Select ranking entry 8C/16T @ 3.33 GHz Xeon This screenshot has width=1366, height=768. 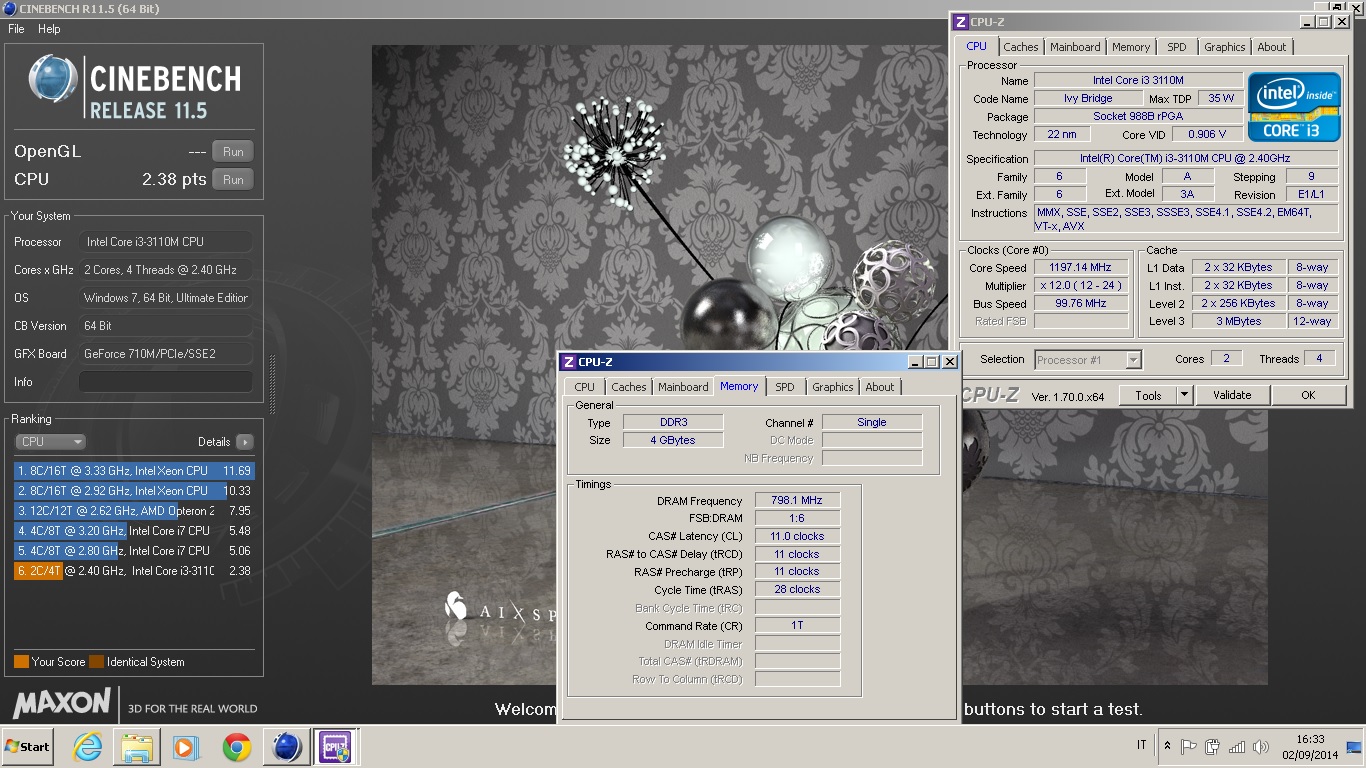click(x=134, y=471)
